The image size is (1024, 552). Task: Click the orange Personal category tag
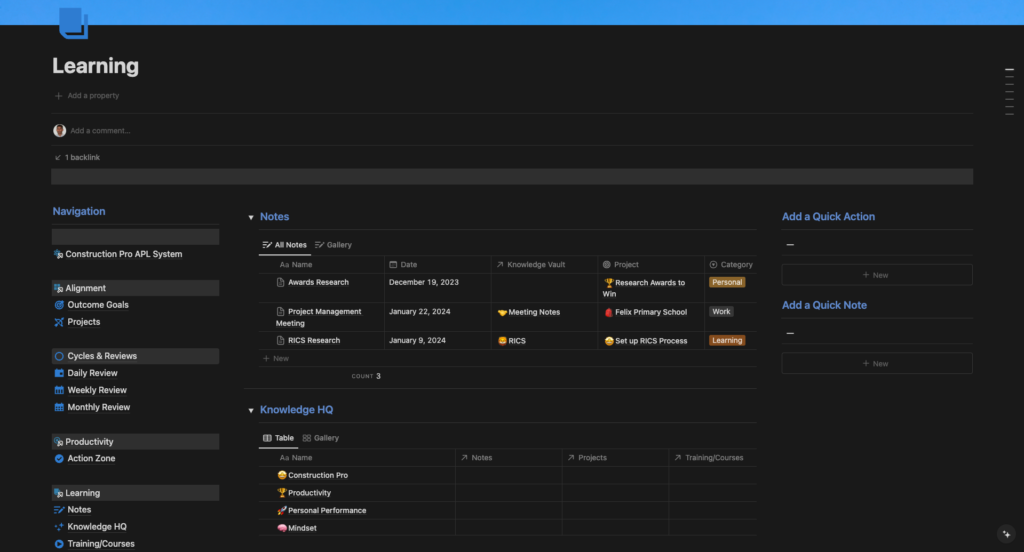727,283
